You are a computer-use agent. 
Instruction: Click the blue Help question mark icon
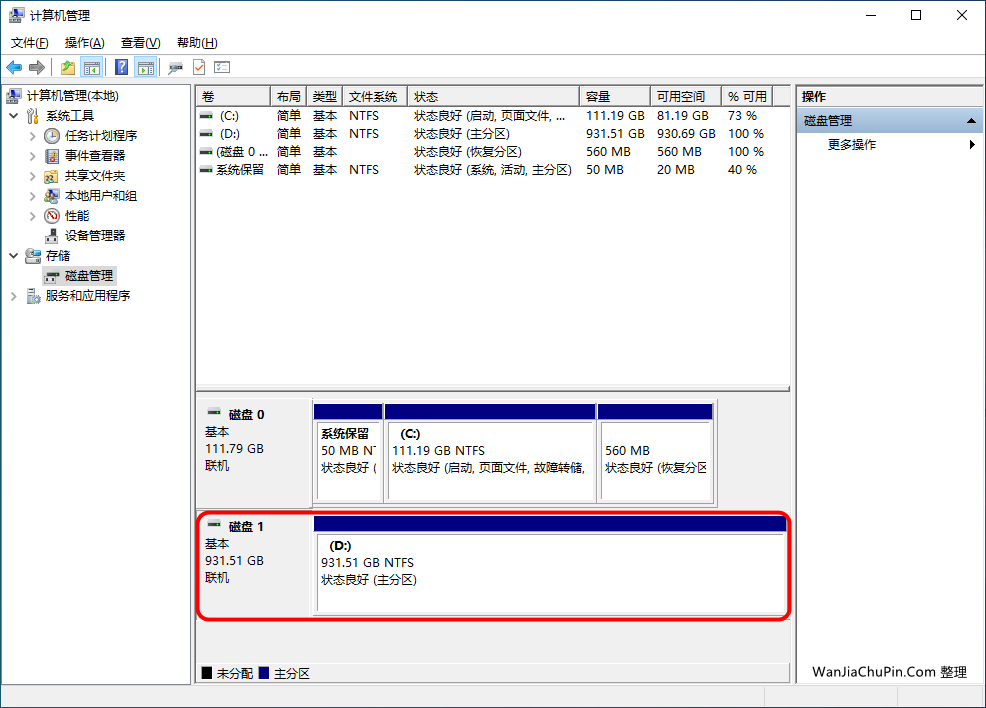point(121,67)
